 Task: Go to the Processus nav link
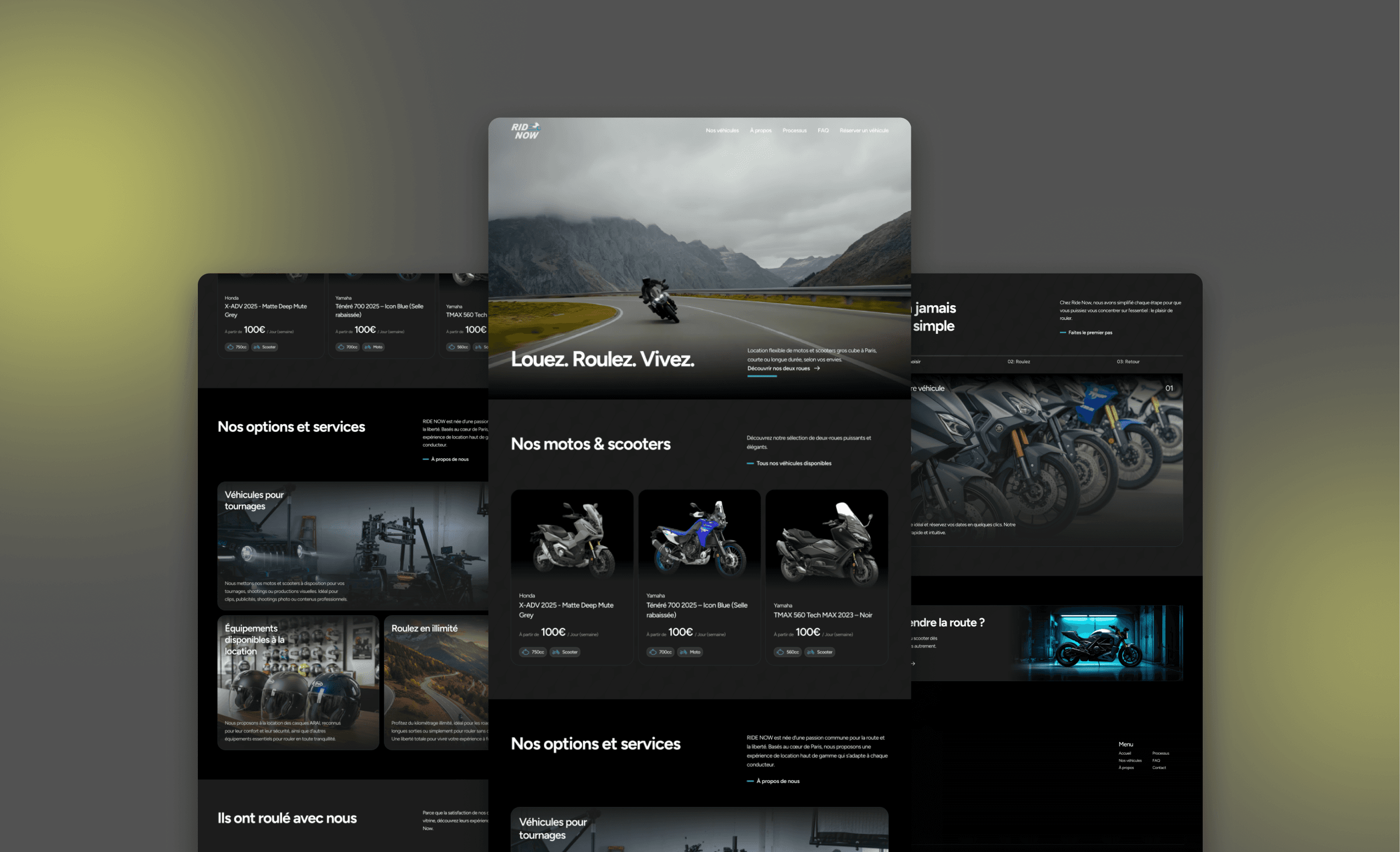point(795,131)
